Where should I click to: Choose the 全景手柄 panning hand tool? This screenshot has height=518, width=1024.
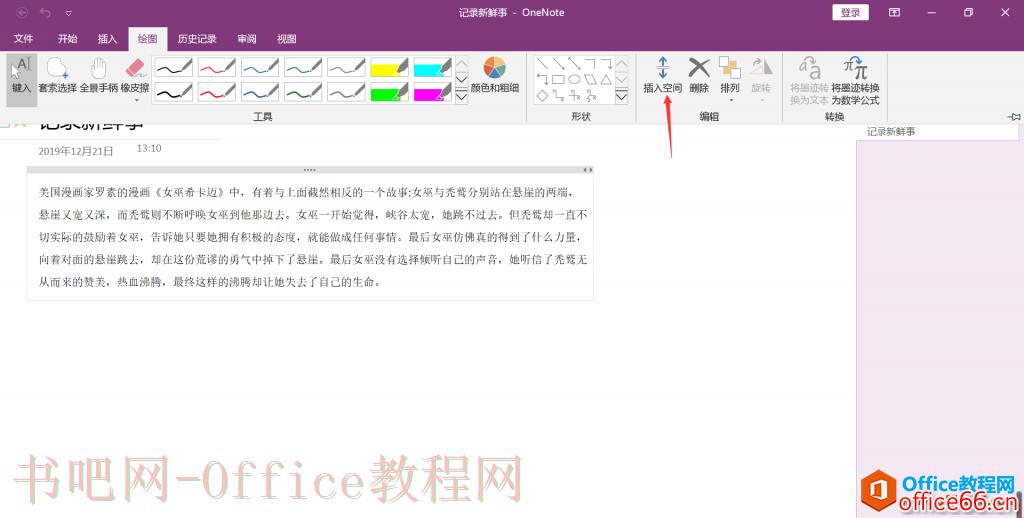99,76
